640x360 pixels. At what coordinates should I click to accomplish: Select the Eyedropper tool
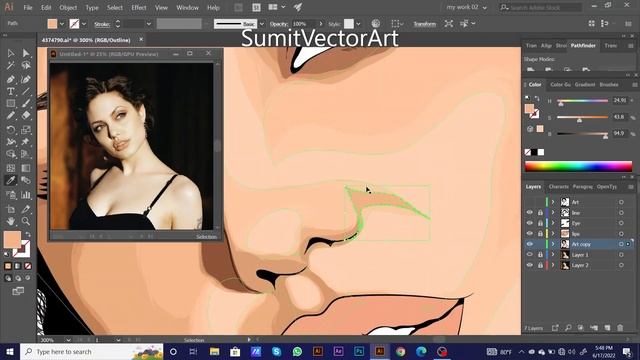(11, 180)
